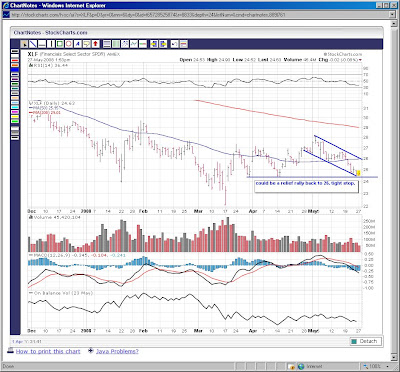Click the colored lines toolbar icon
Image resolution: width=400 pixels, height=372 pixels.
183,44
